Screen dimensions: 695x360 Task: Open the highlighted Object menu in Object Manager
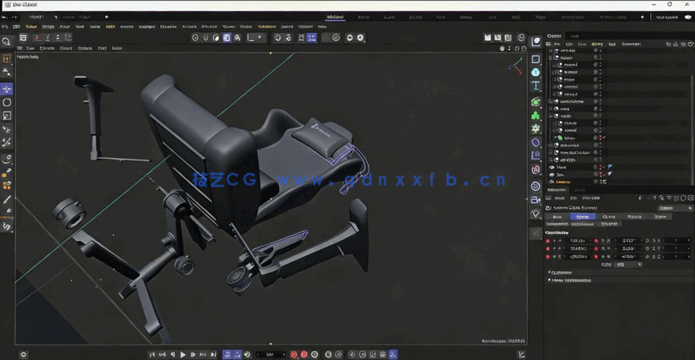[x=597, y=44]
